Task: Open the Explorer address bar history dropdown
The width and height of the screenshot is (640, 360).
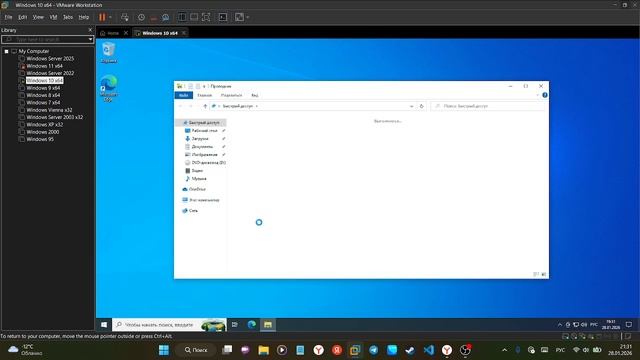Action: click(411, 106)
